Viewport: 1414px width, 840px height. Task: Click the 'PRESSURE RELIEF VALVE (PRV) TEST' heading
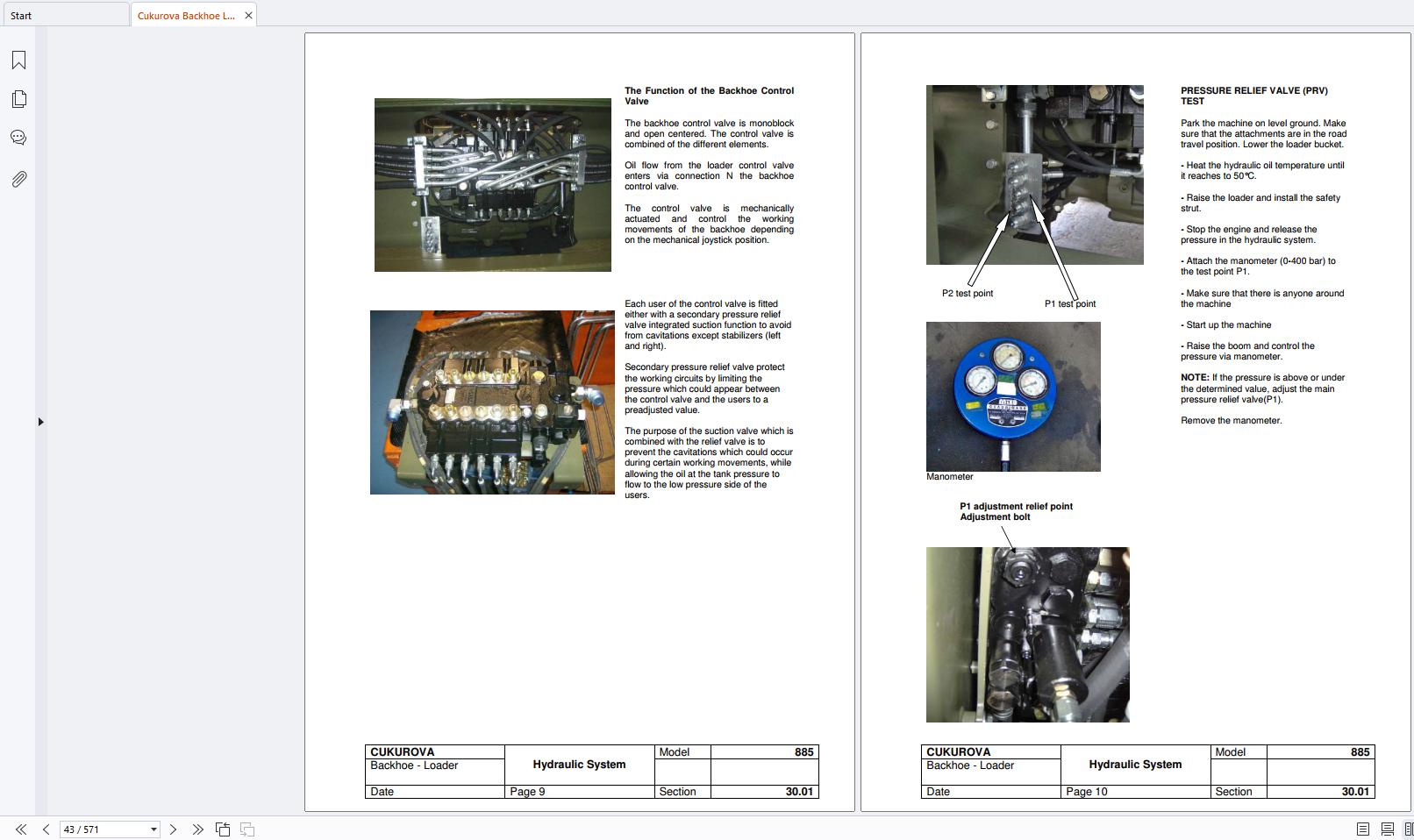pos(1253,96)
